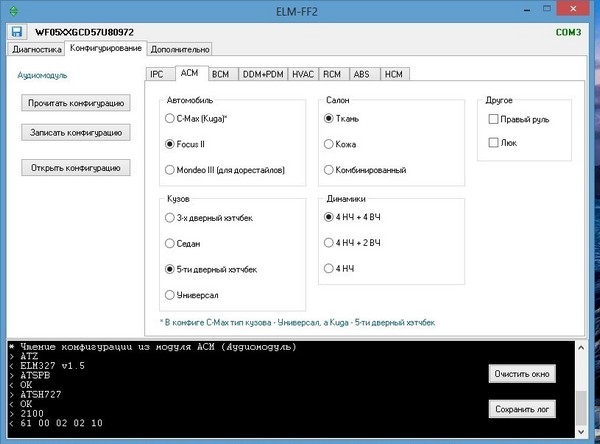Toggle the Люк checkbox
Viewport: 600px width, 444px height.
(x=493, y=143)
